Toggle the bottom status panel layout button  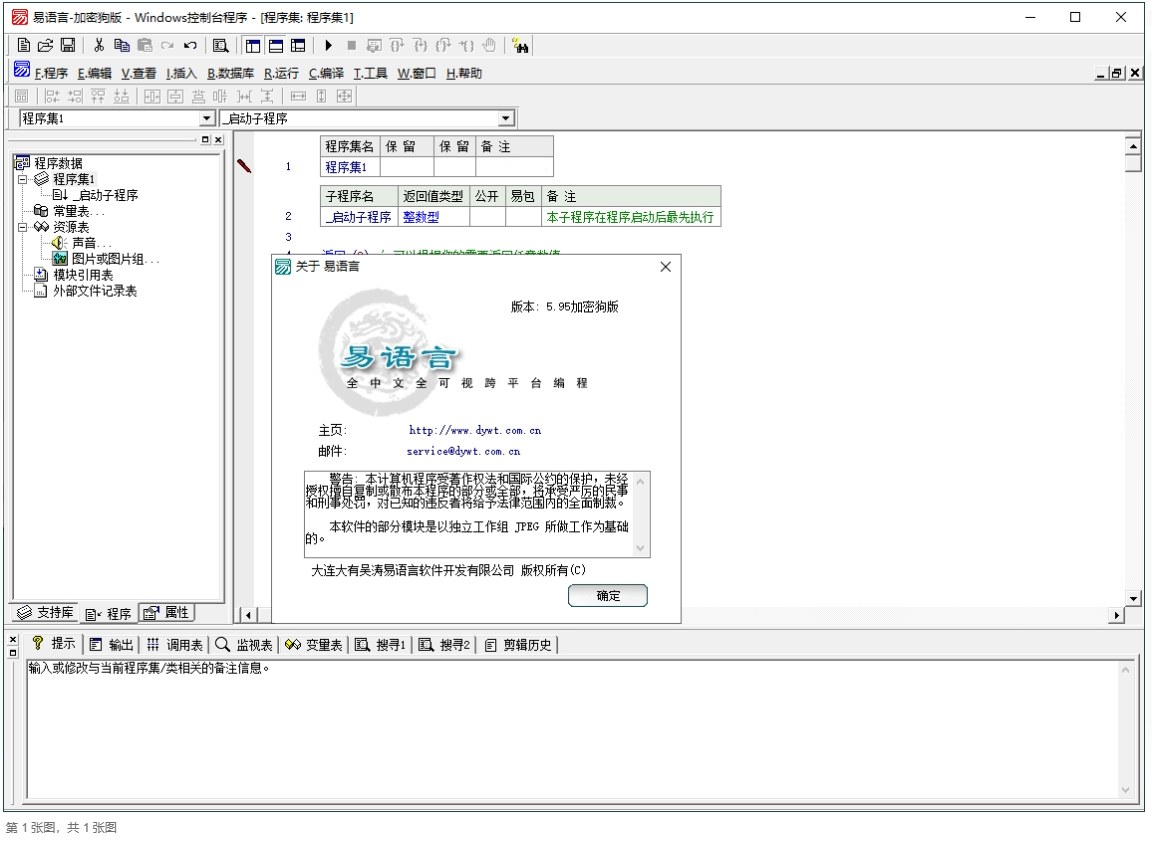tap(275, 45)
